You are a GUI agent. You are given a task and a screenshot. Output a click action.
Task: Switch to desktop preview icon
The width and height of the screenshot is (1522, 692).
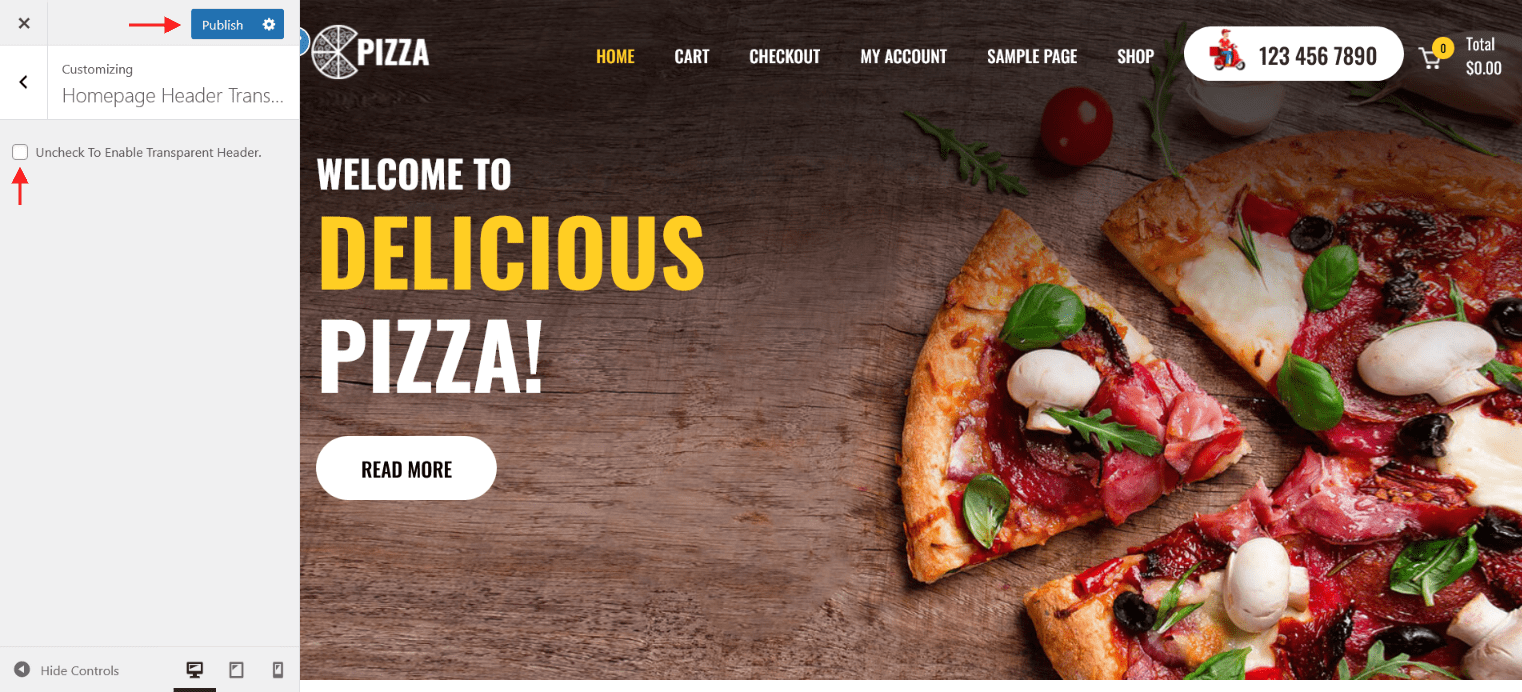coord(195,670)
